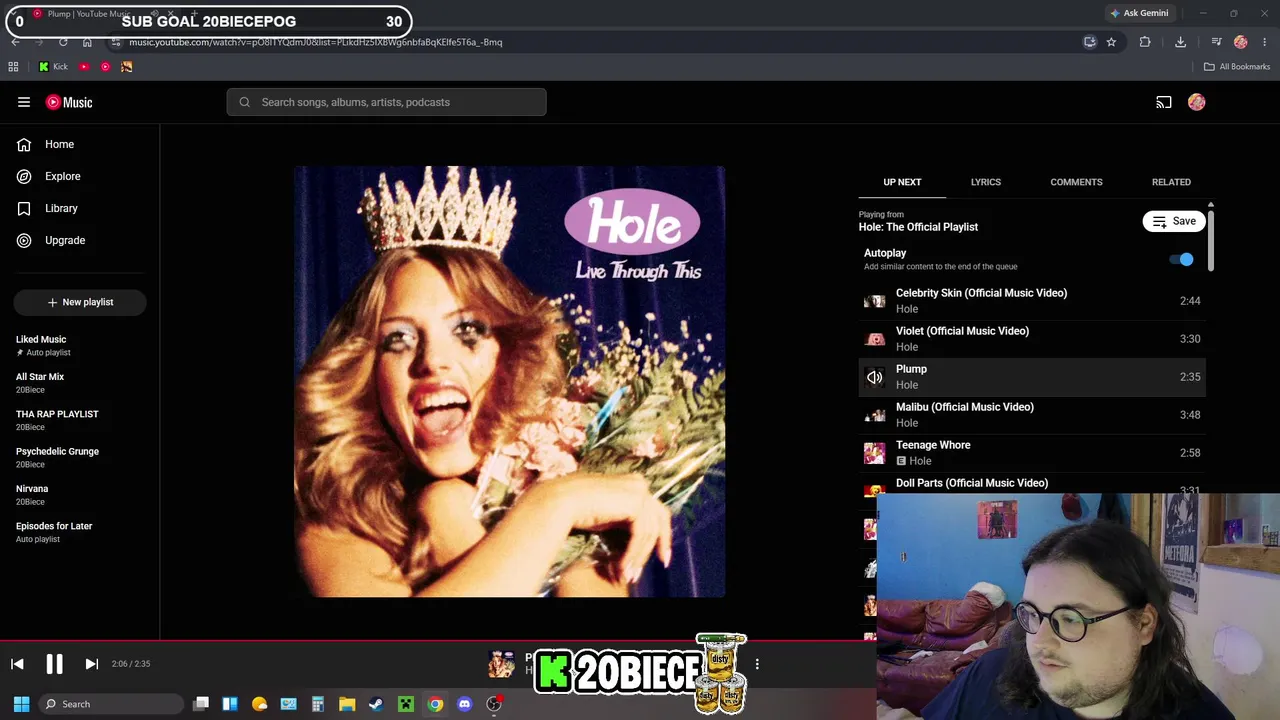Screen dimensions: 1280x720
Task: Click the search songs, albums, artists field
Action: [x=386, y=102]
